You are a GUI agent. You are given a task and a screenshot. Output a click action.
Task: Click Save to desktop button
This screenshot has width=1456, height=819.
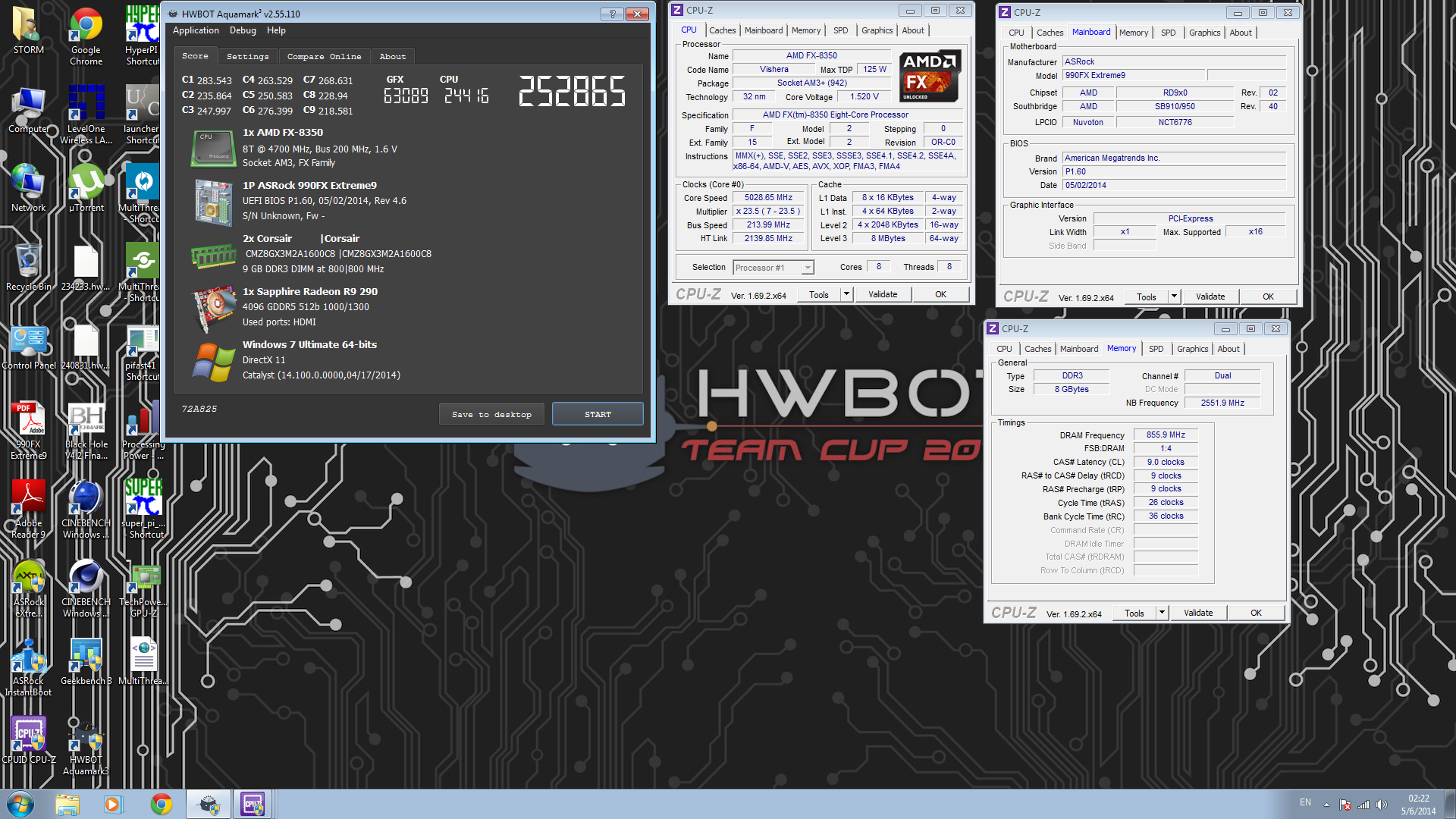(491, 414)
